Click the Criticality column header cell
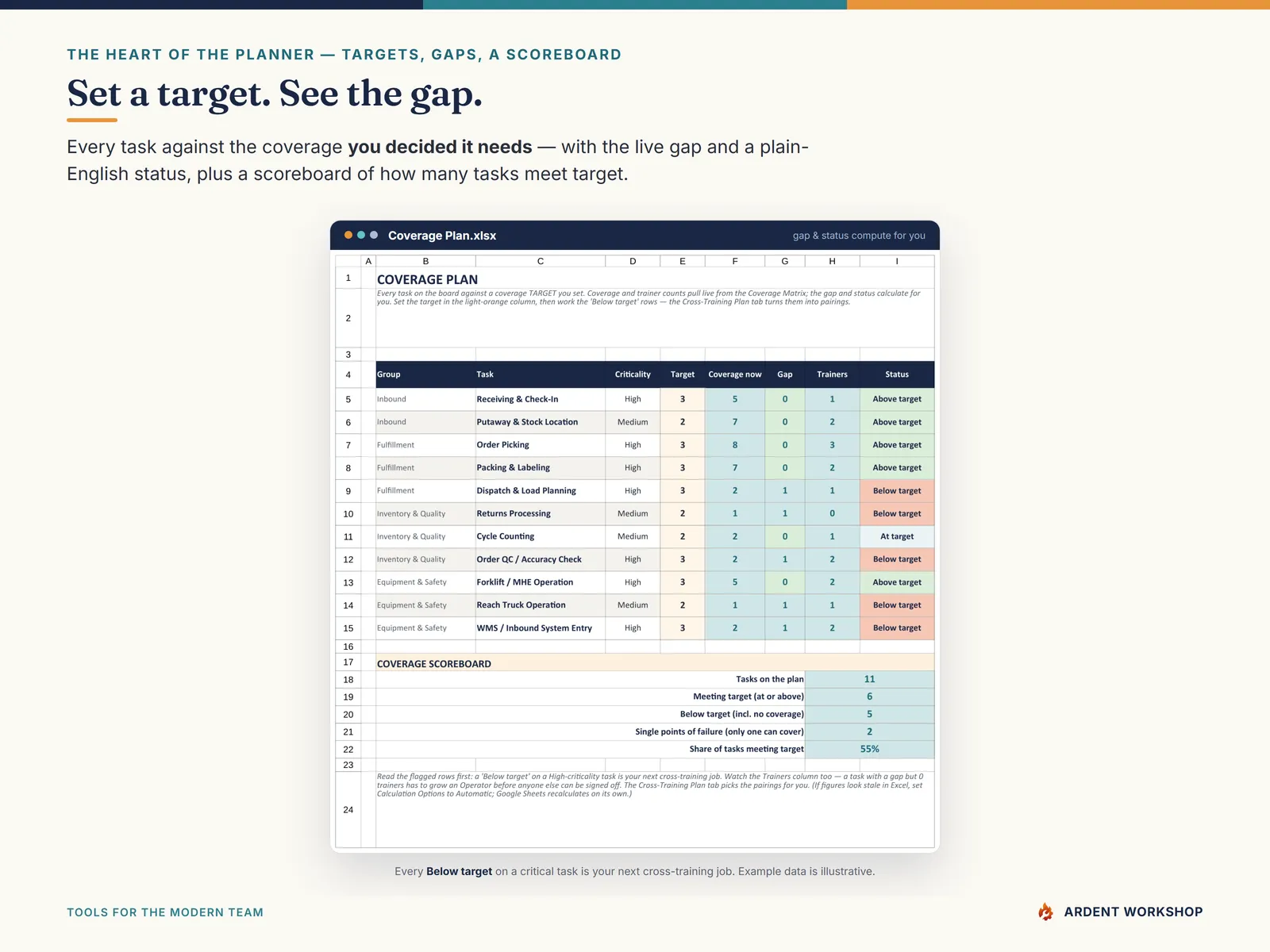 [x=633, y=374]
